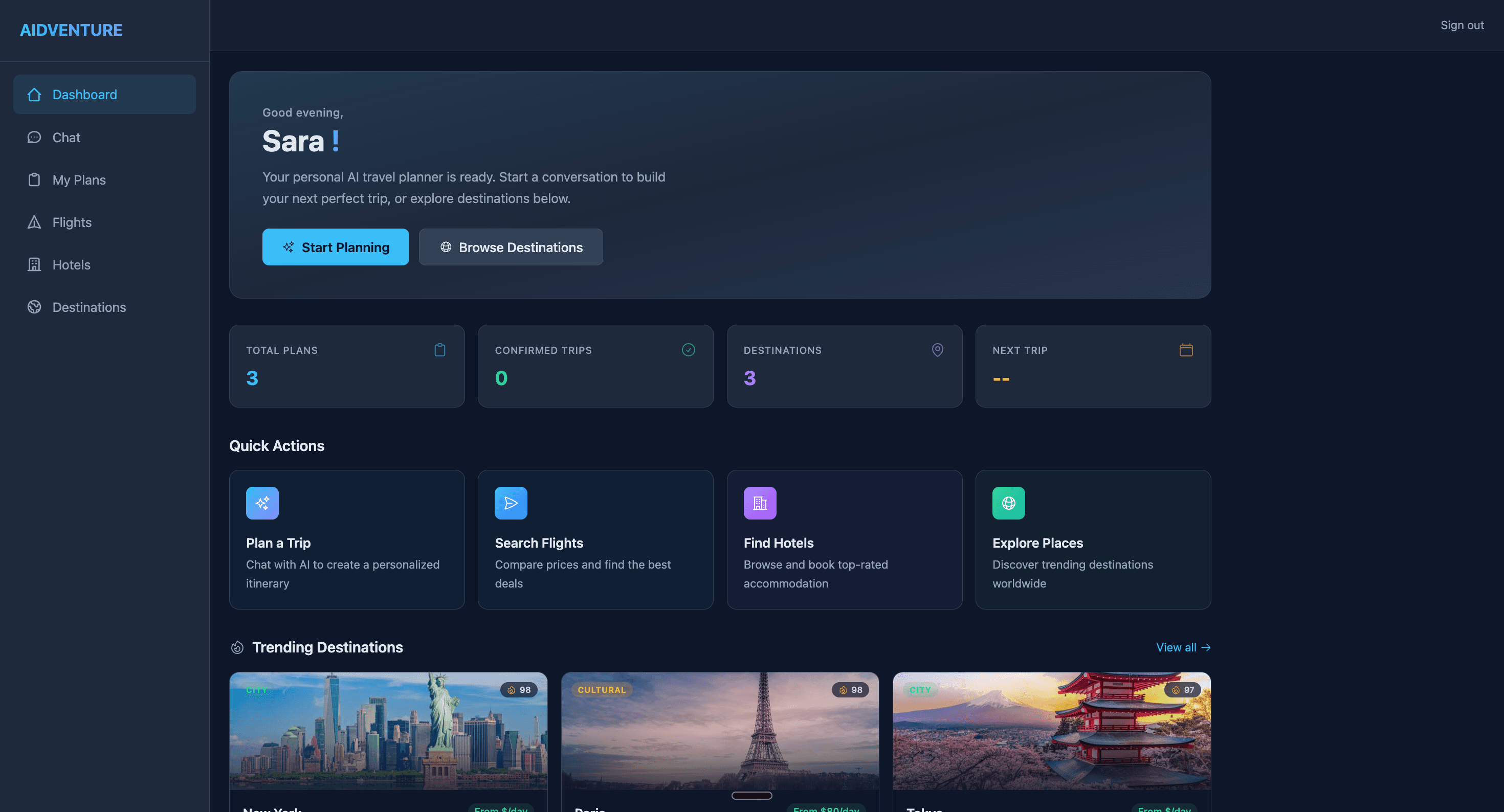Navigate to Destinations in sidebar
The width and height of the screenshot is (1504, 812).
(104, 307)
